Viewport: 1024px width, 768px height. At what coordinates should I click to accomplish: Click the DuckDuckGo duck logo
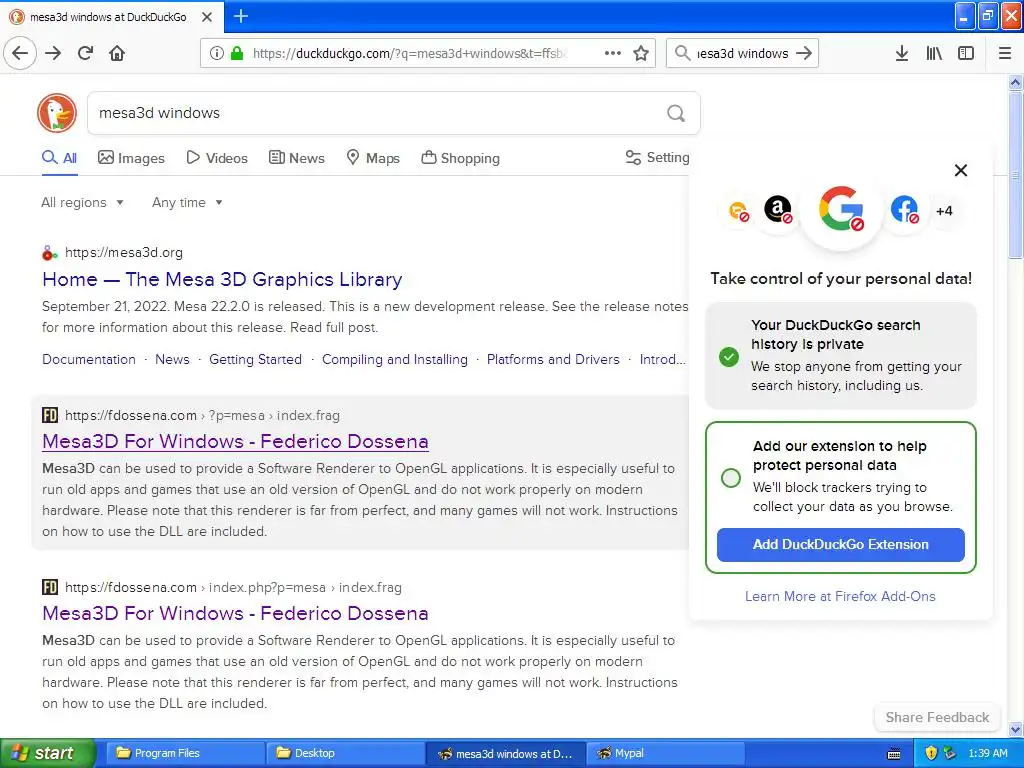click(x=57, y=113)
